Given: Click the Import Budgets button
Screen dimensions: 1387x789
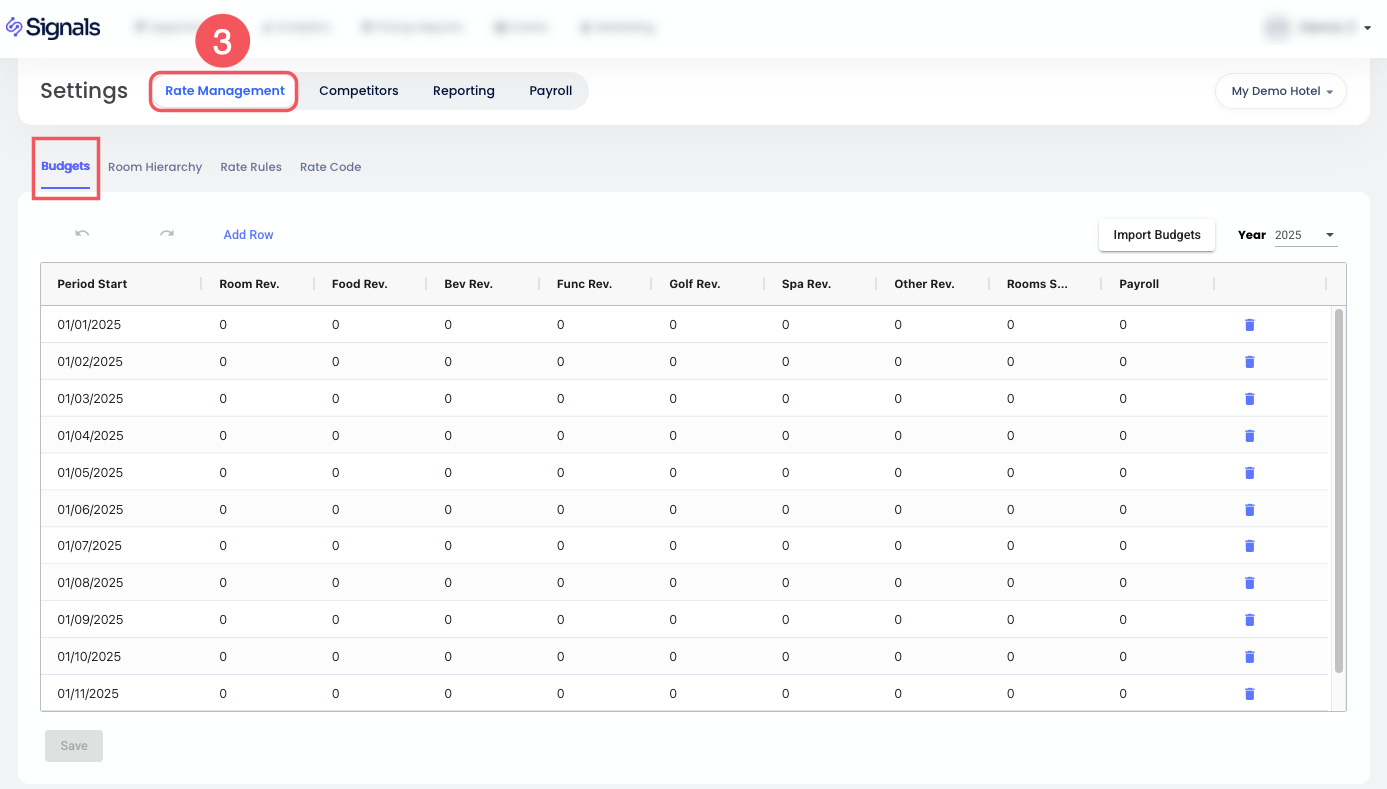Looking at the screenshot, I should click(x=1156, y=235).
